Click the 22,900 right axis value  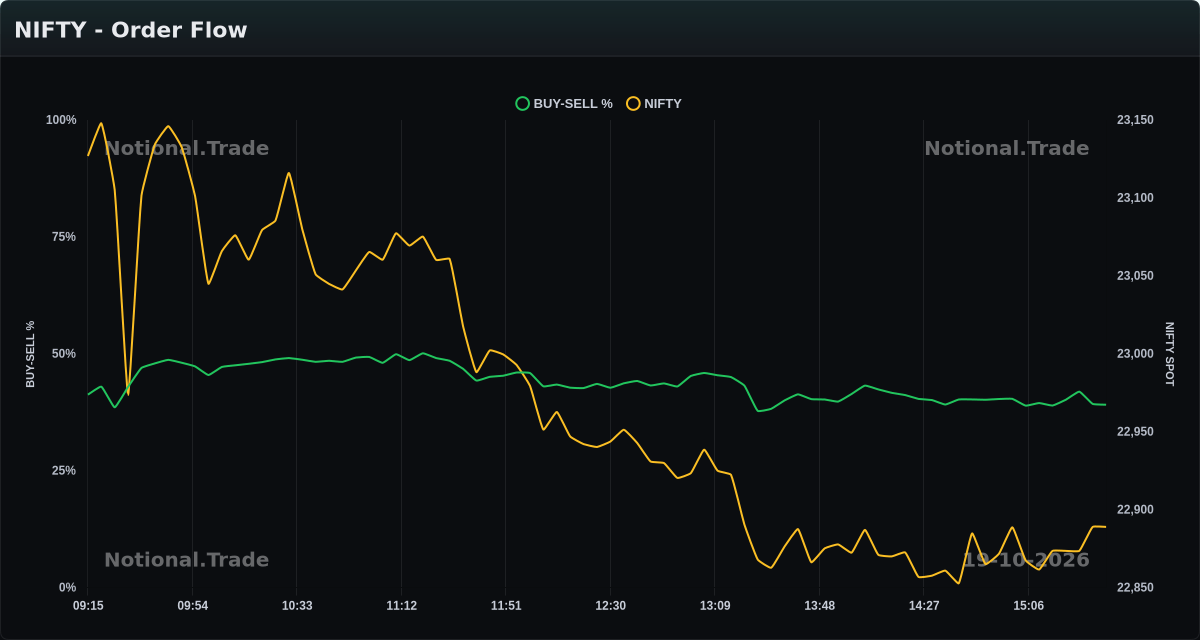[1135, 510]
